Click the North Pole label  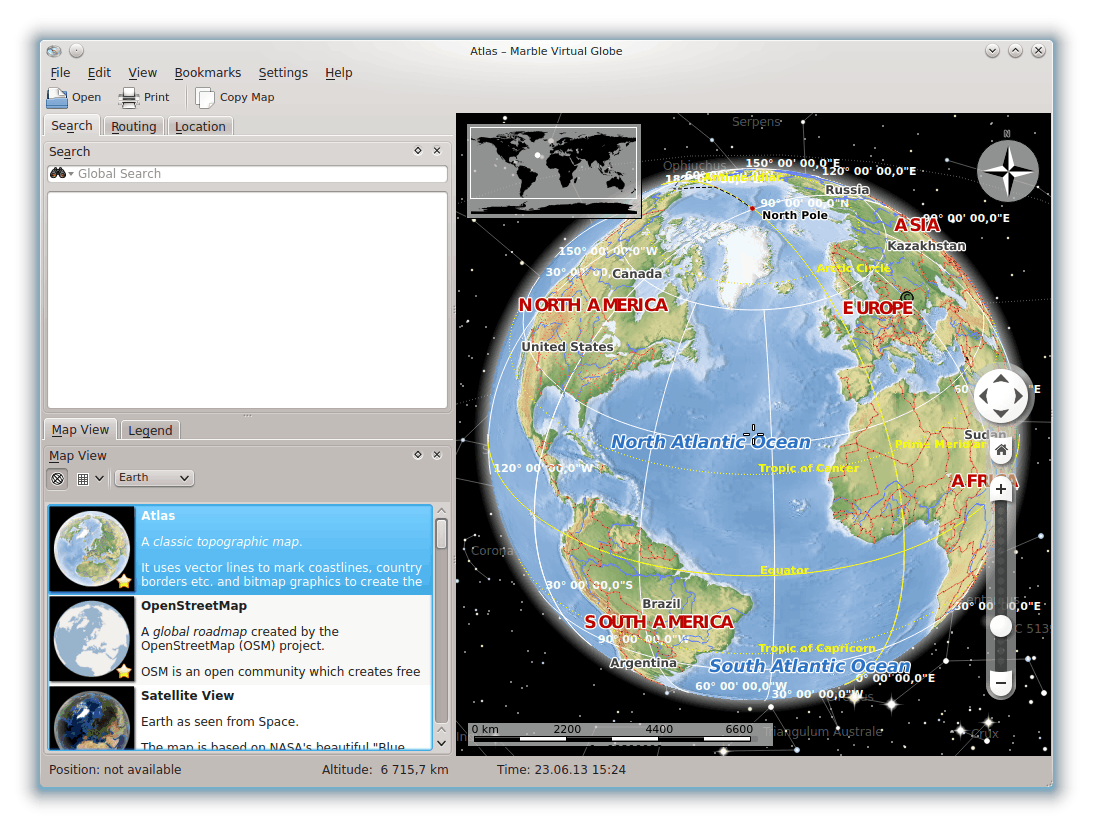coord(795,215)
